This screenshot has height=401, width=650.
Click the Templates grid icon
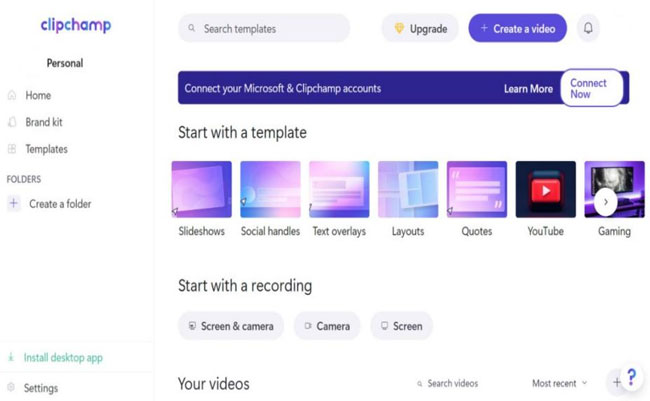click(x=12, y=149)
